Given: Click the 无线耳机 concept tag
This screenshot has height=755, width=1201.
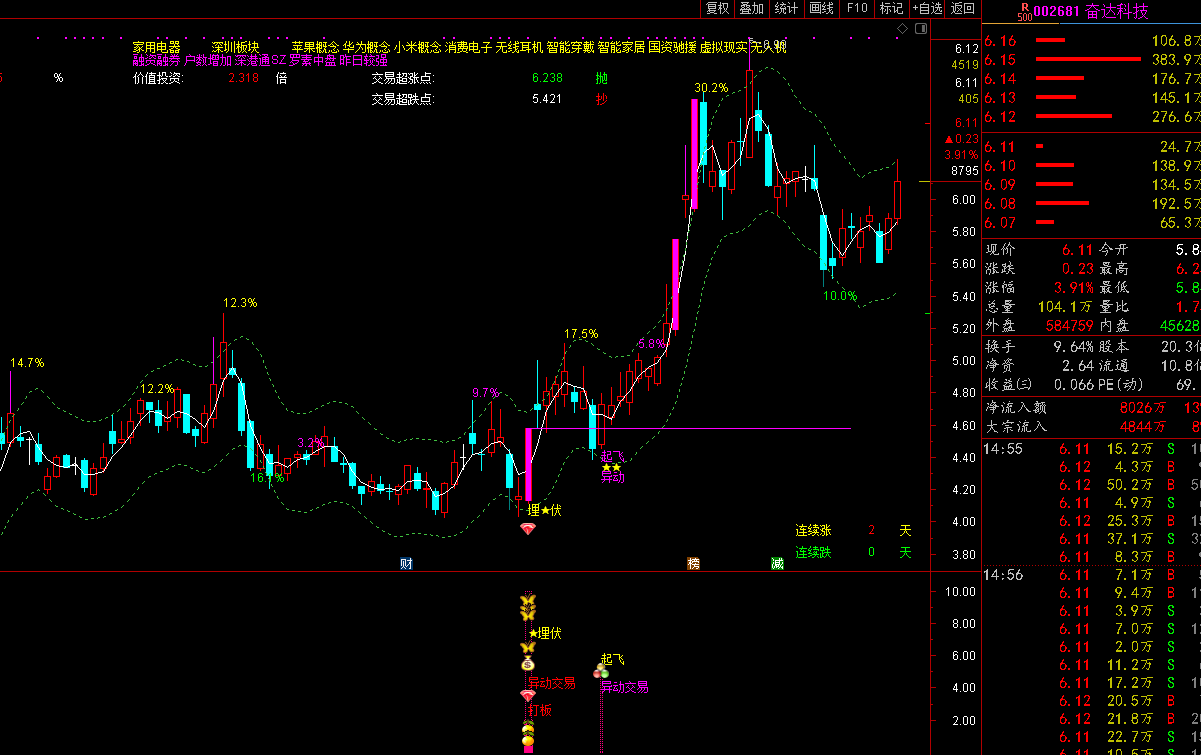Looking at the screenshot, I should (520, 47).
